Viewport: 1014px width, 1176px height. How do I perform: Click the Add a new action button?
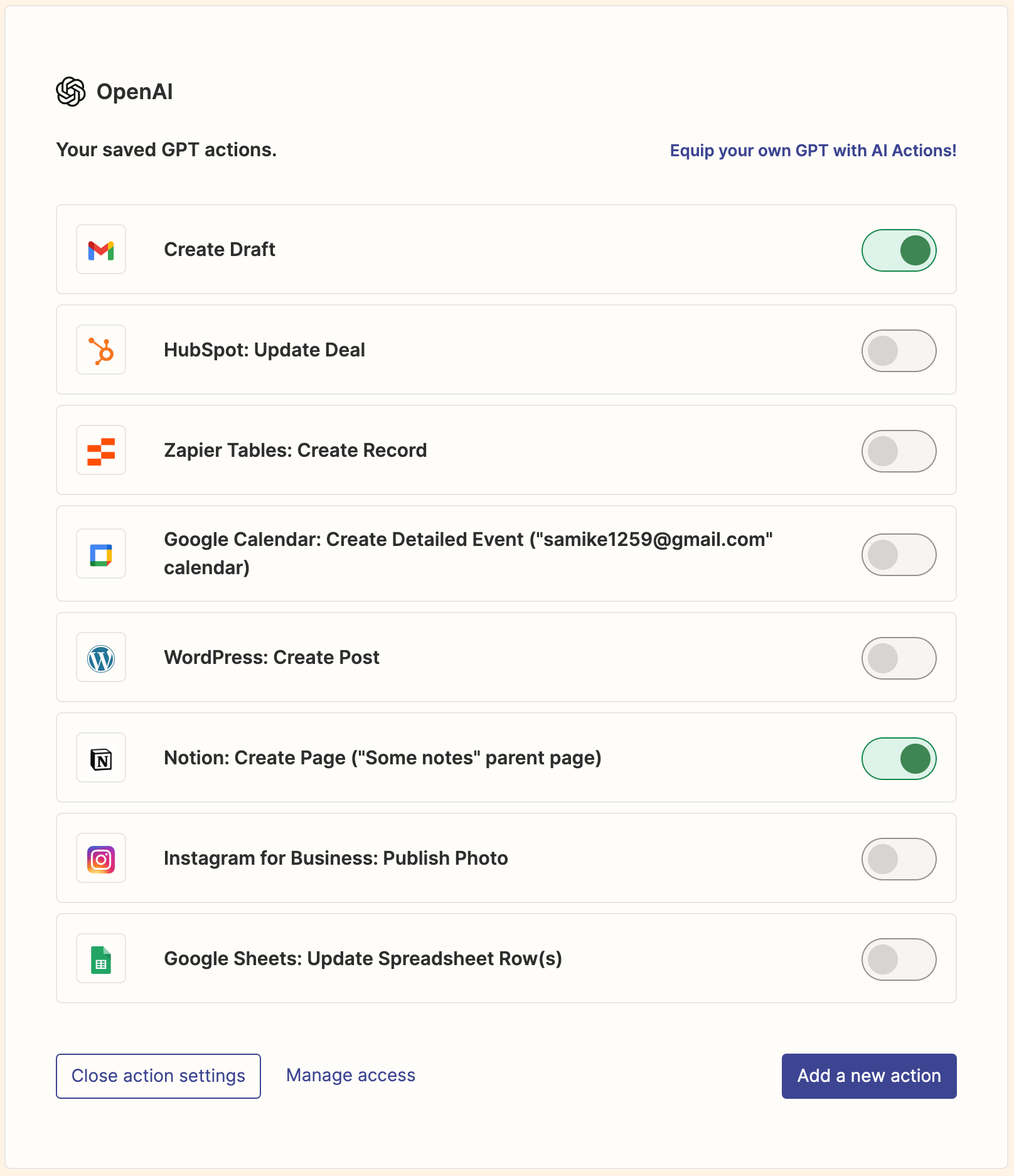point(869,1076)
